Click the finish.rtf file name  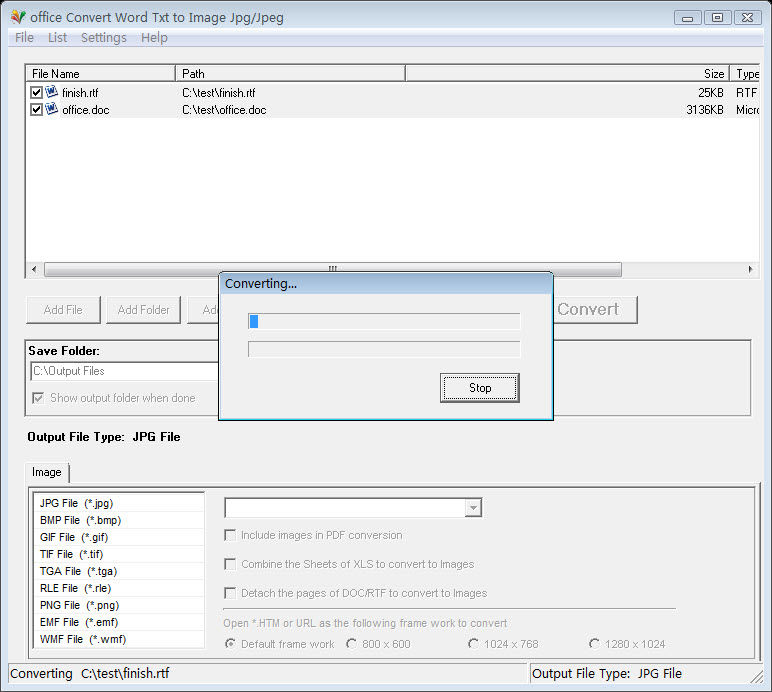coord(80,93)
